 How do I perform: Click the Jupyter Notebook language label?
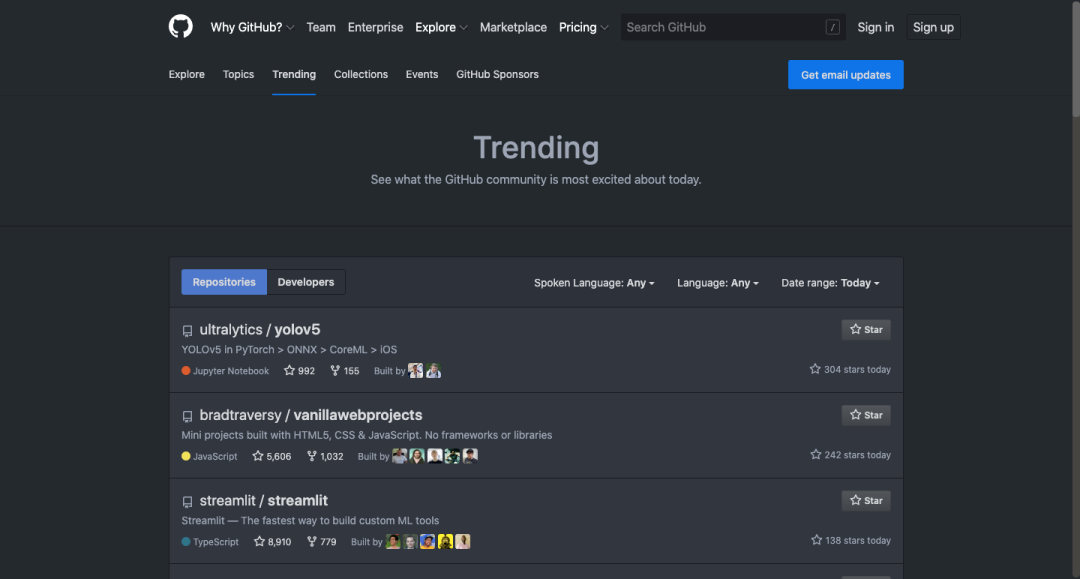click(x=231, y=371)
